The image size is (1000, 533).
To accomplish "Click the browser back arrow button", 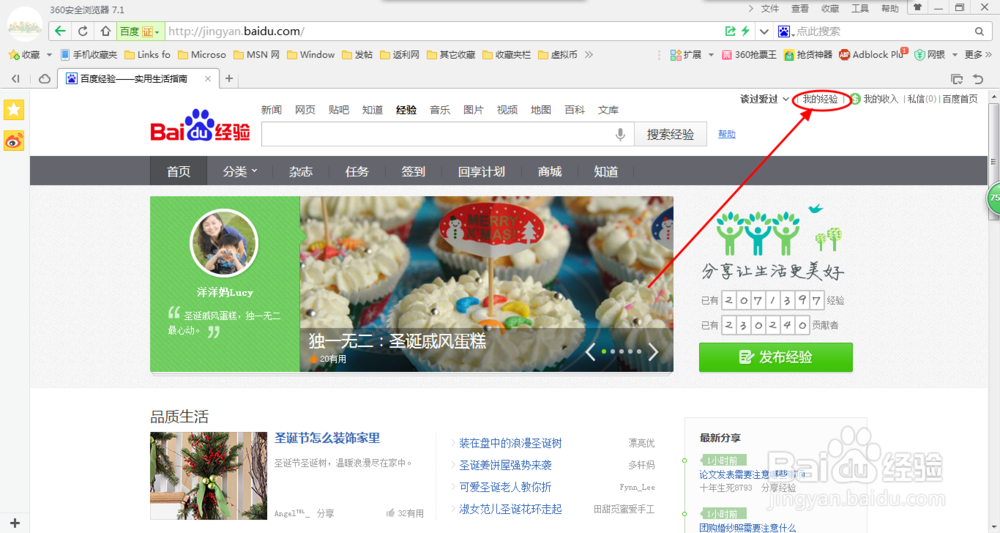I will [60, 31].
